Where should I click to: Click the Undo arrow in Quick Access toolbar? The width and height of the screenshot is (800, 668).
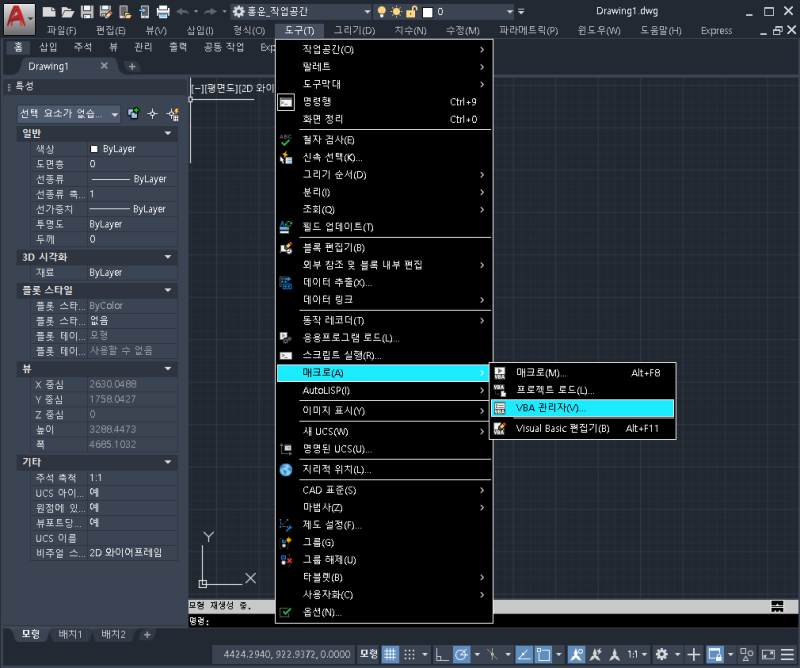[184, 11]
